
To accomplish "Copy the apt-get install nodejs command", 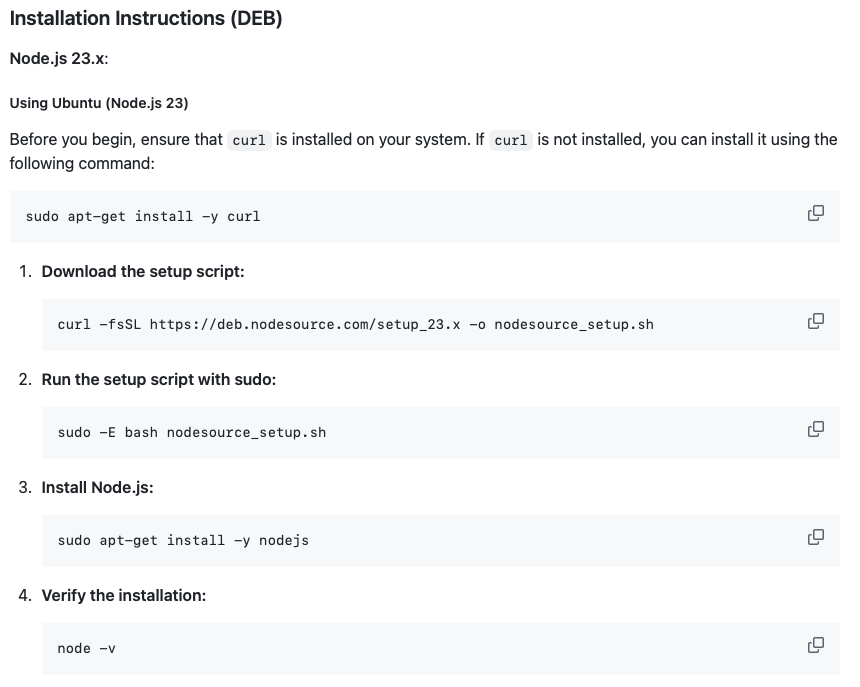I will pos(815,537).
